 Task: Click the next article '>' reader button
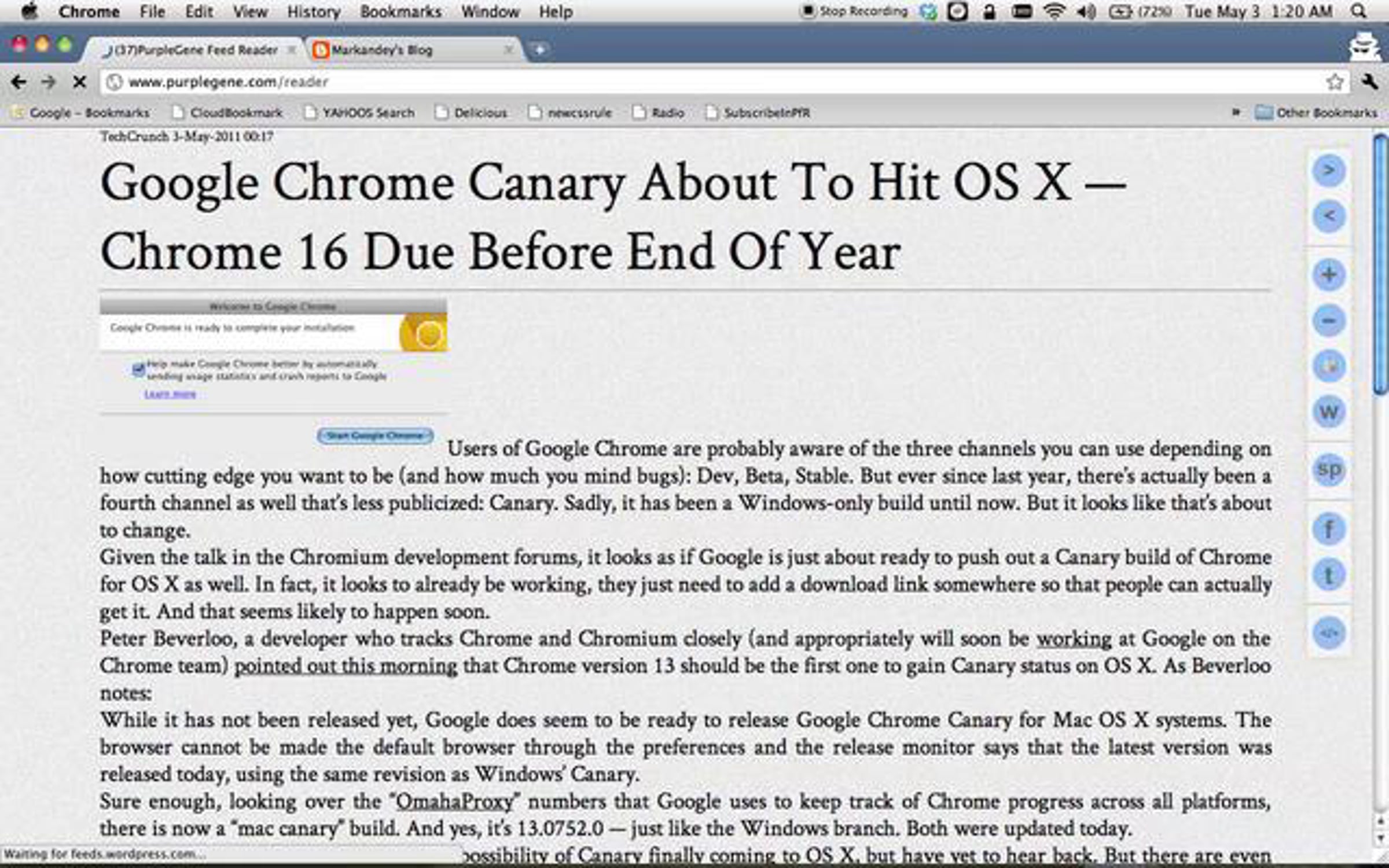[1329, 171]
